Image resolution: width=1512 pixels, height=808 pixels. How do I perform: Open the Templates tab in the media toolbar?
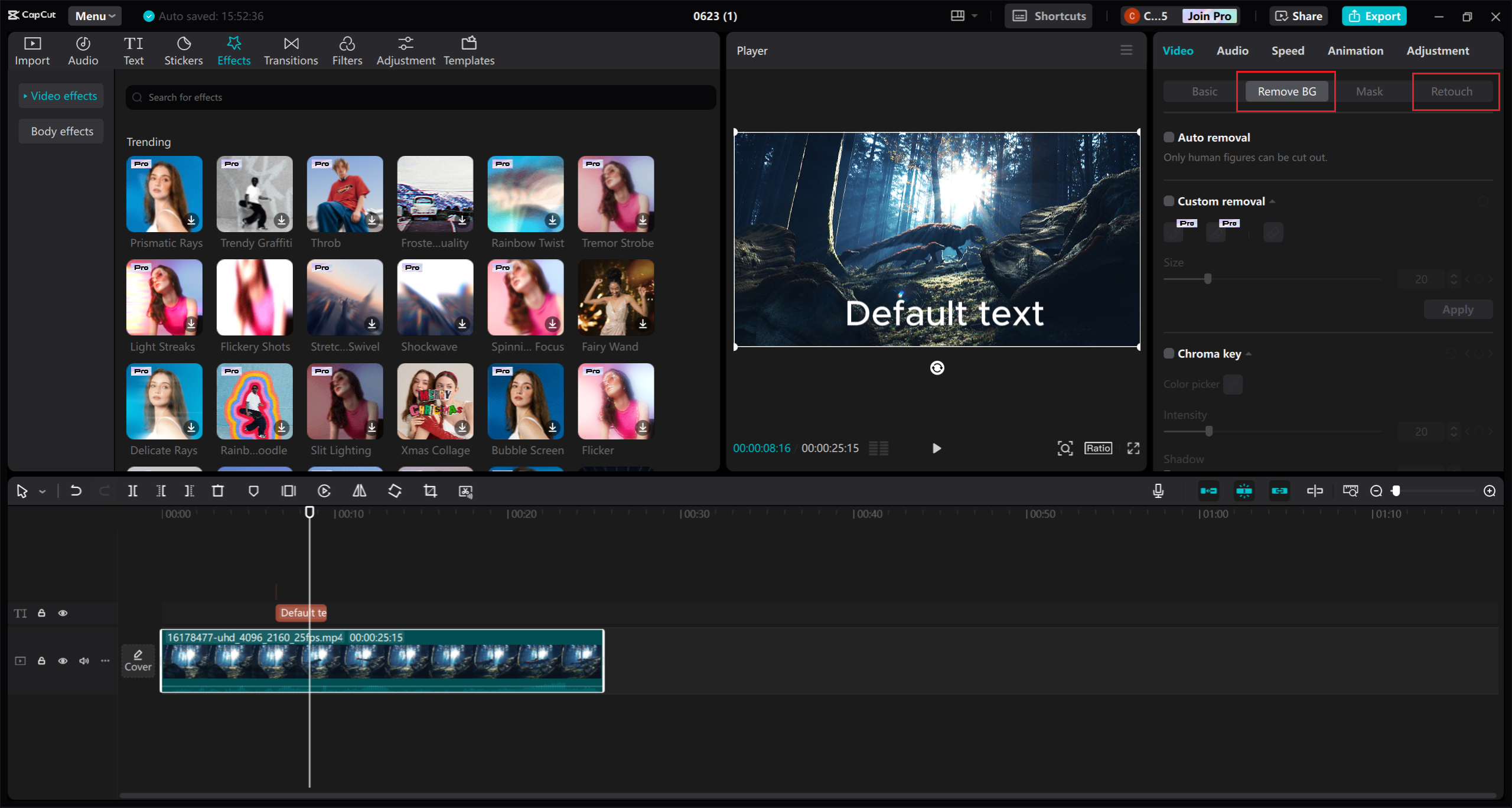pyautogui.click(x=468, y=50)
